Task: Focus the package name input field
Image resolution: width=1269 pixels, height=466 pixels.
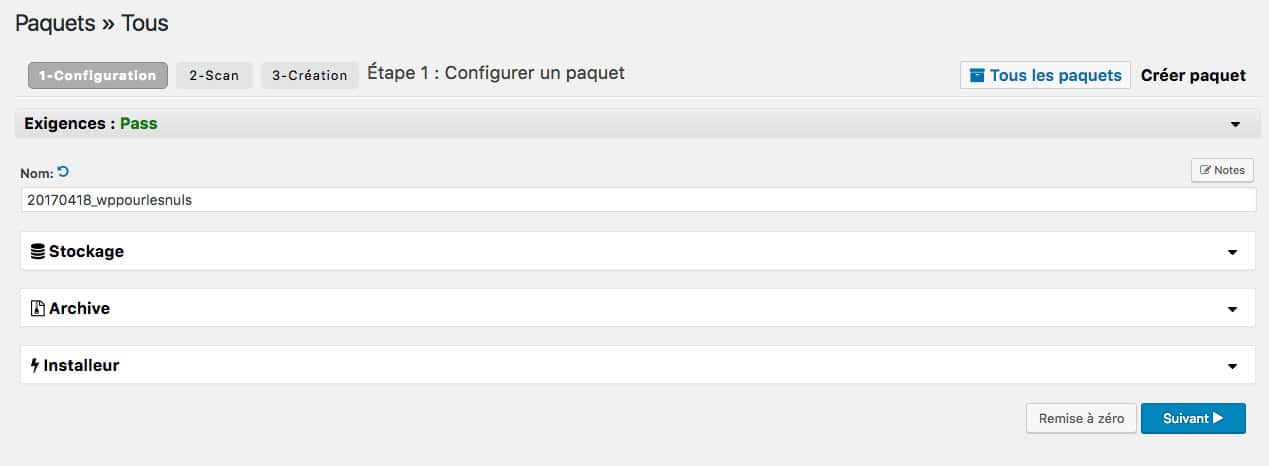Action: 638,199
